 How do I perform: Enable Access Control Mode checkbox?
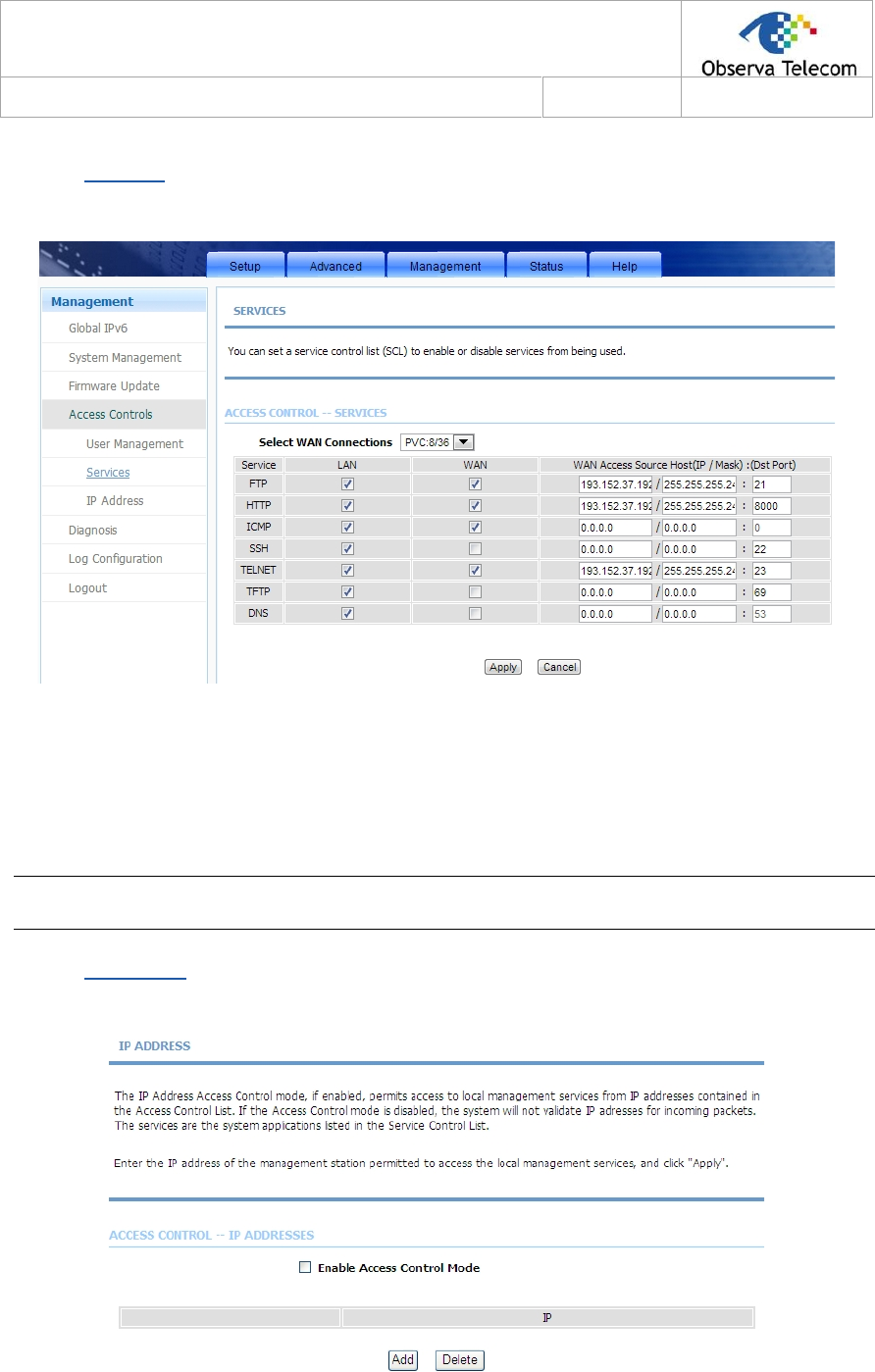coord(305,1267)
